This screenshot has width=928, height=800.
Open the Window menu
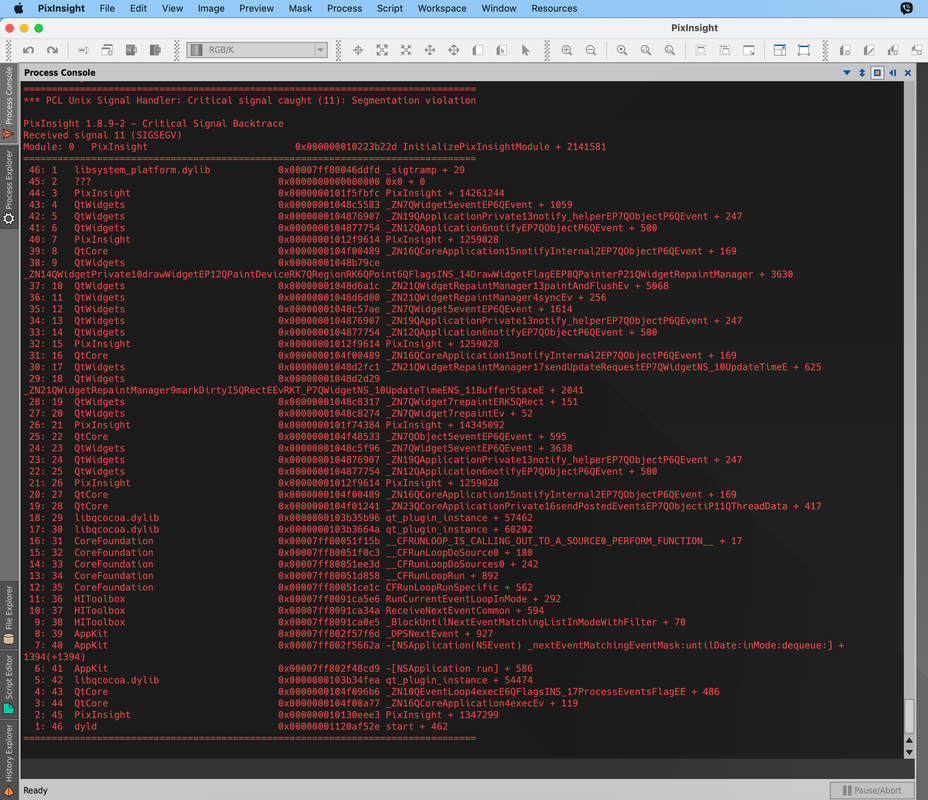click(x=499, y=8)
